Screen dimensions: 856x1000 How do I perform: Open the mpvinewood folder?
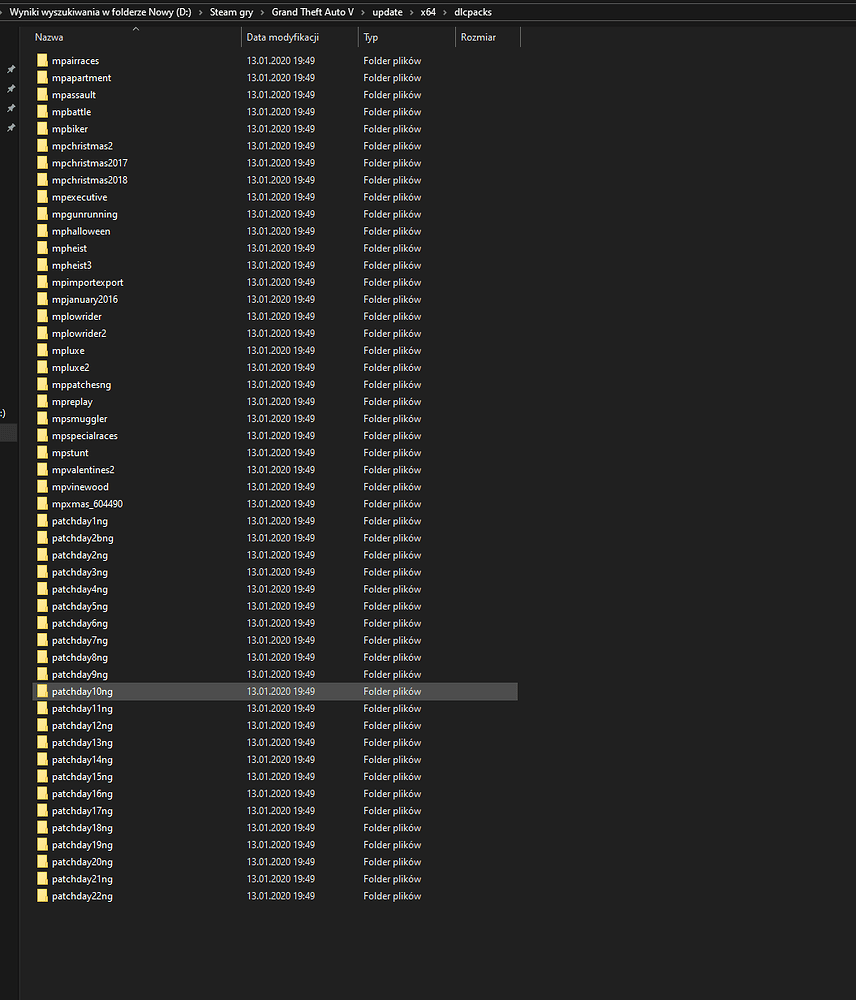click(x=77, y=486)
